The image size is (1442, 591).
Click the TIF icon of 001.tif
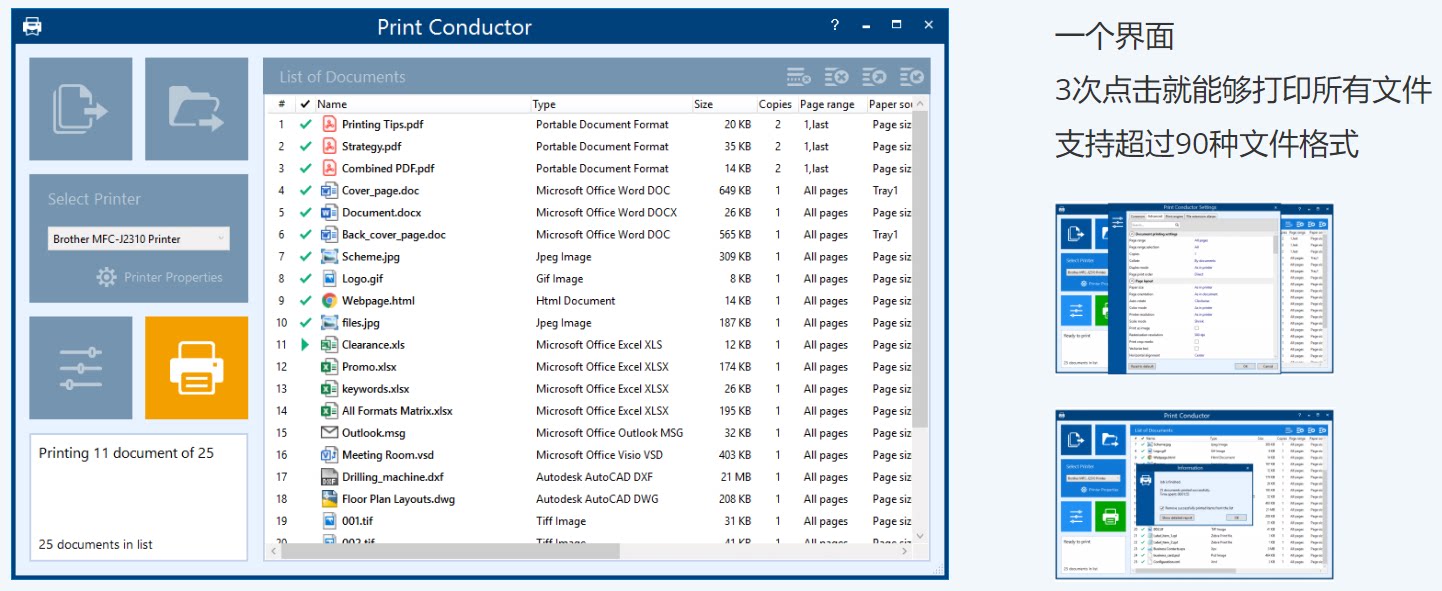click(329, 521)
